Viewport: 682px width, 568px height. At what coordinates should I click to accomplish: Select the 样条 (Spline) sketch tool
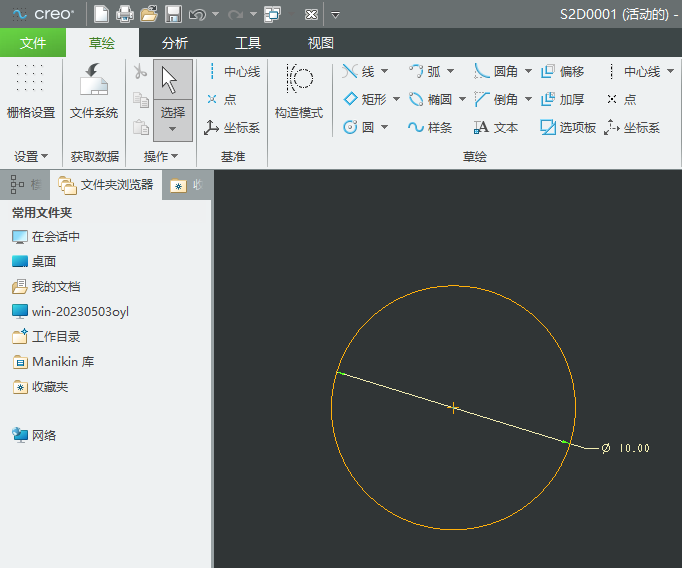430,128
